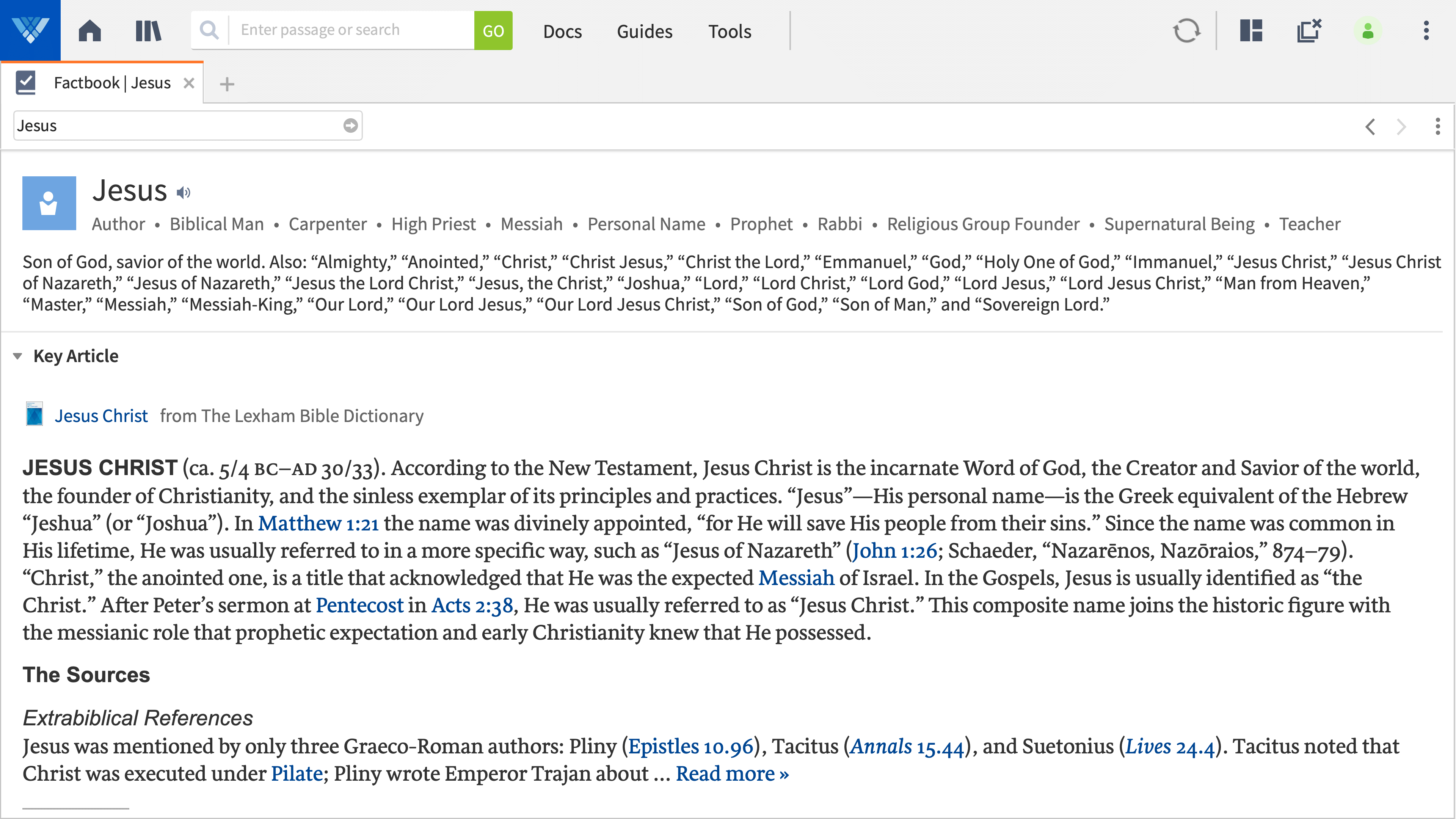This screenshot has height=819, width=1456.
Task: Open the Layouts icon
Action: [1251, 30]
